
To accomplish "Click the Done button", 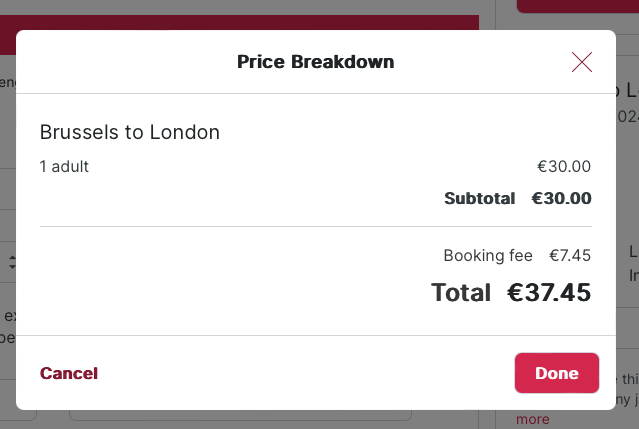I will pos(557,373).
